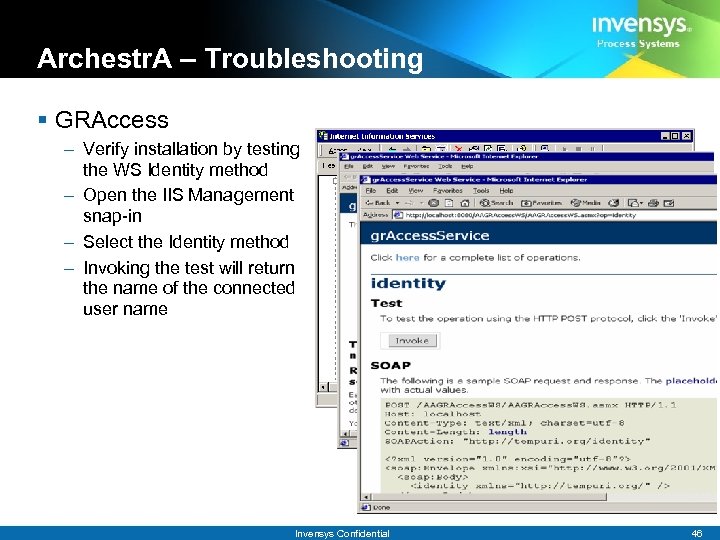Click the page icon inside the address bar
720x540 pixels.
coord(399,215)
